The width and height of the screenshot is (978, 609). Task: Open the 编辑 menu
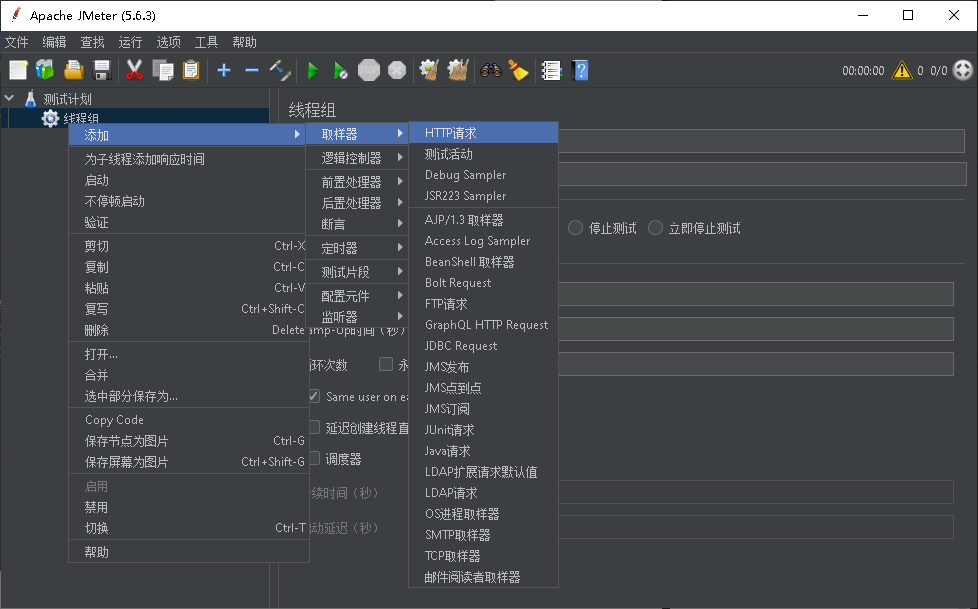coord(54,42)
